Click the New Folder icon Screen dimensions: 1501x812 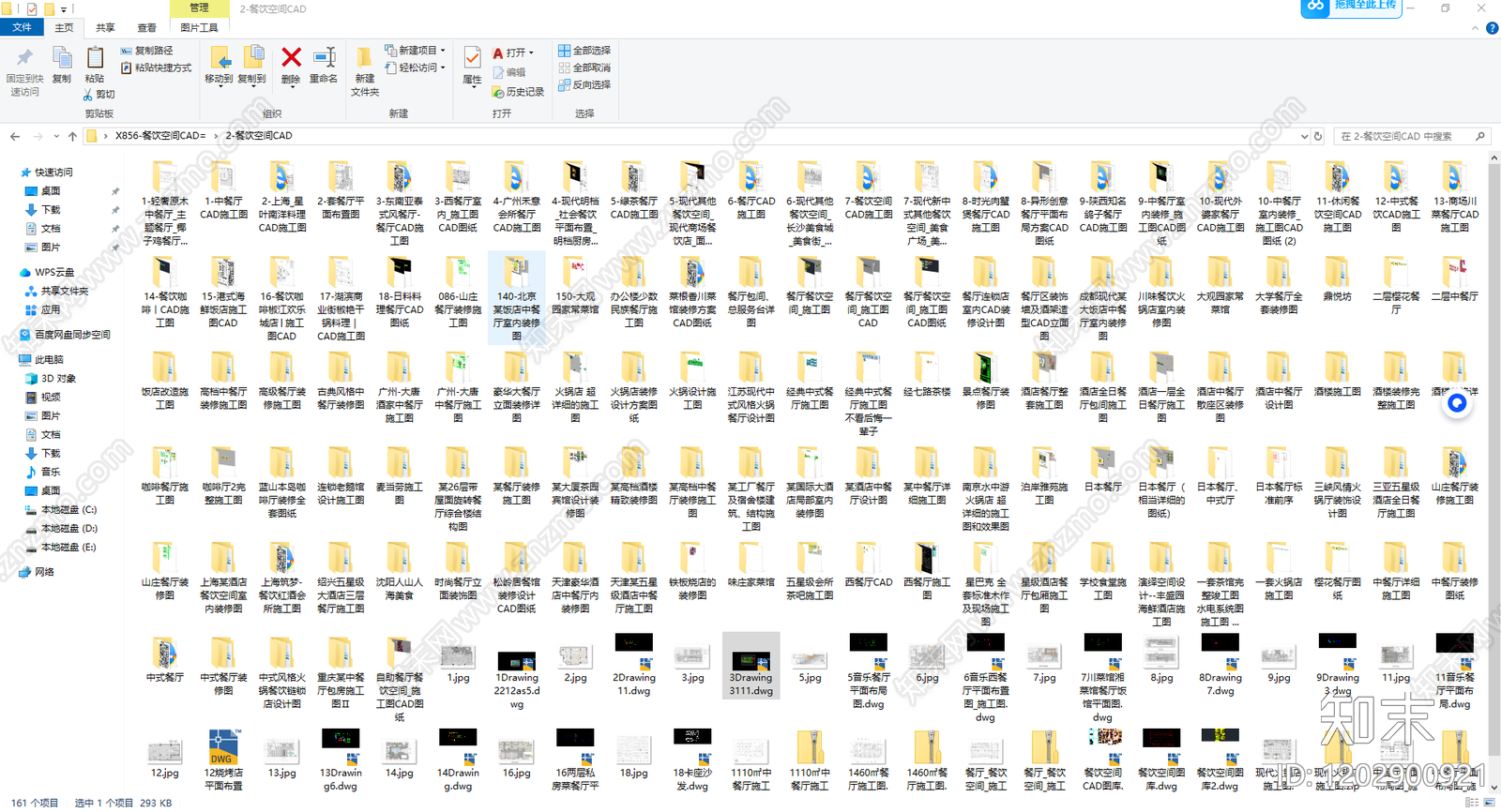tap(364, 58)
